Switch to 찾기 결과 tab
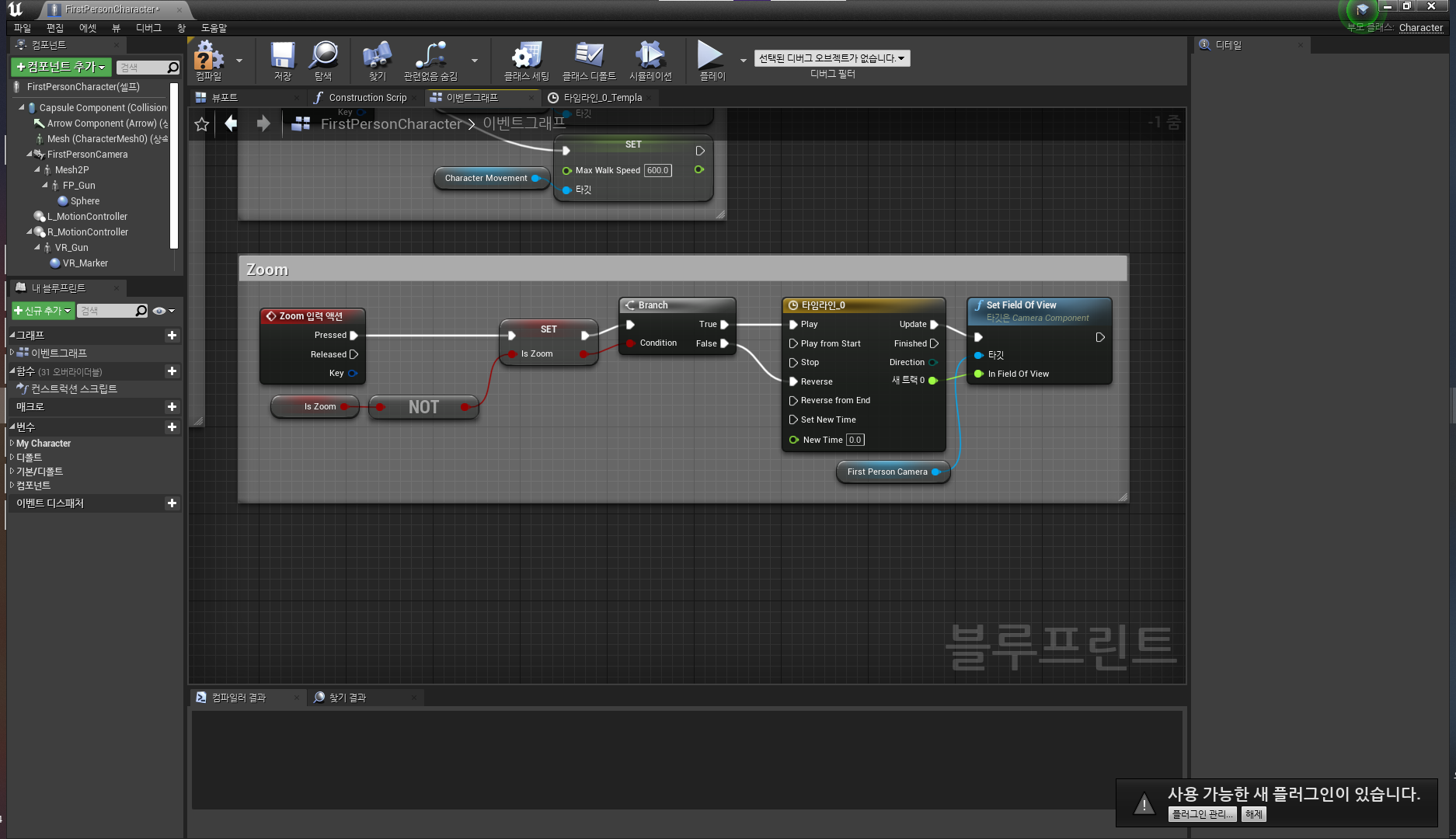The image size is (1456, 839). pos(347,698)
